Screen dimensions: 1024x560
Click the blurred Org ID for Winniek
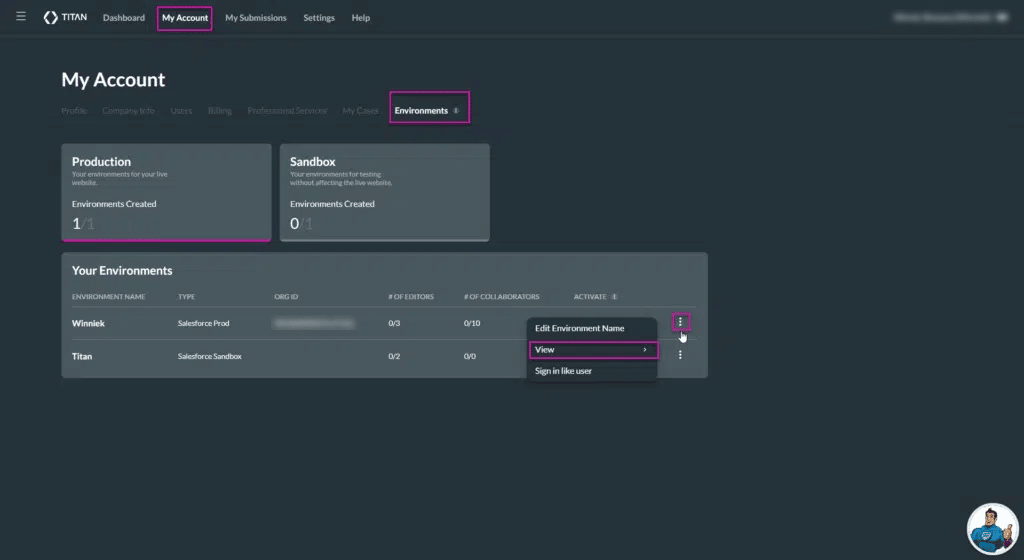coord(313,323)
